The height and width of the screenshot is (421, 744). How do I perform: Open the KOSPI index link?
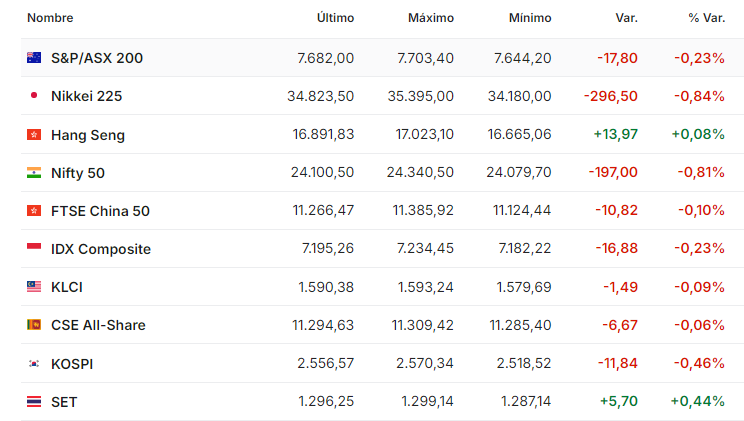coord(72,364)
